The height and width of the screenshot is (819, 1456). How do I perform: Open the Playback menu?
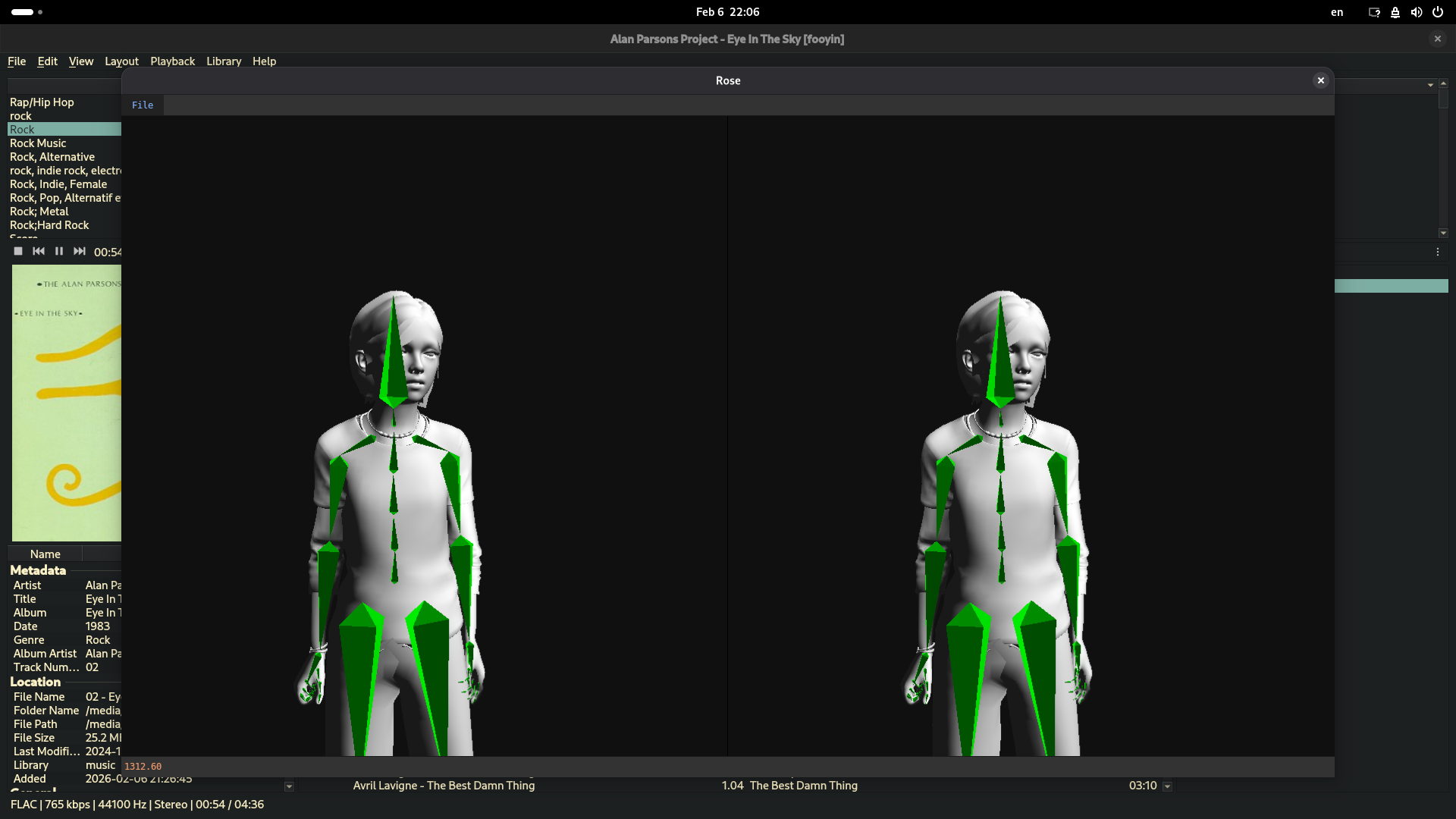172,61
